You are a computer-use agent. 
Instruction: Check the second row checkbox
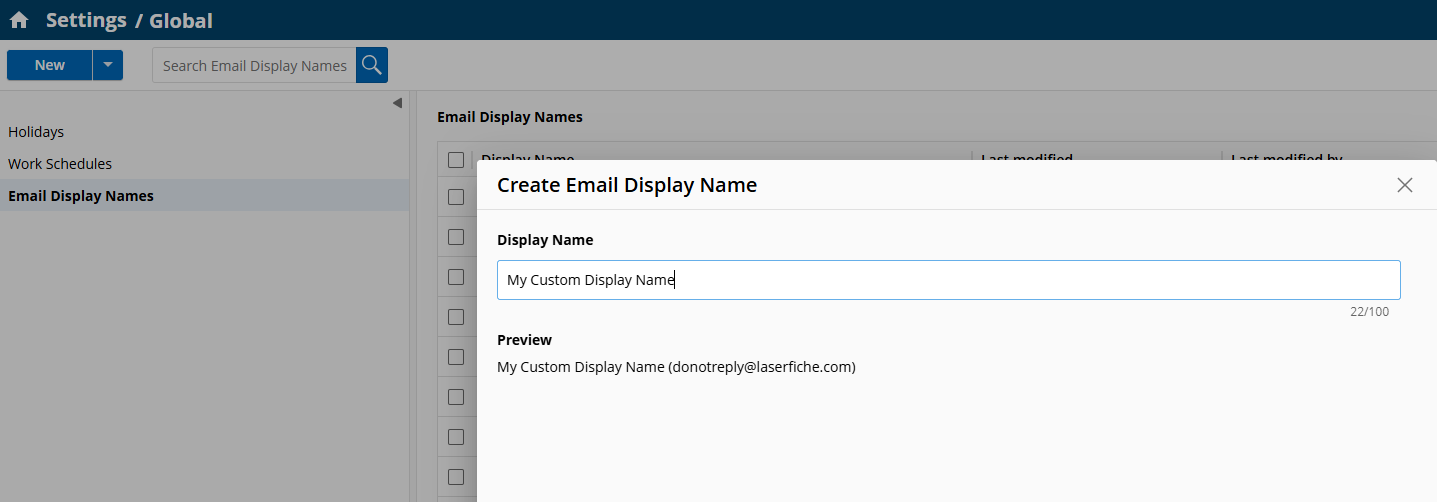point(456,237)
